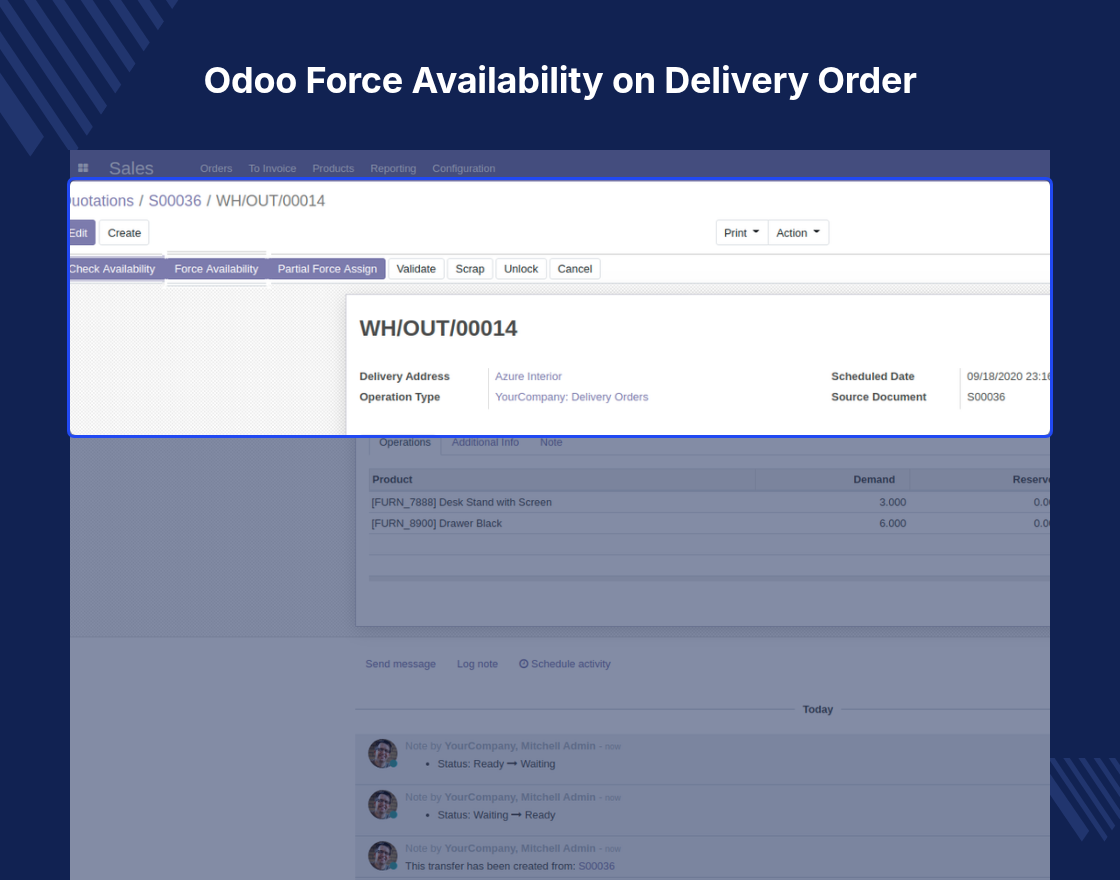Expand the Action dropdown
This screenshot has height=880, width=1120.
coord(798,233)
